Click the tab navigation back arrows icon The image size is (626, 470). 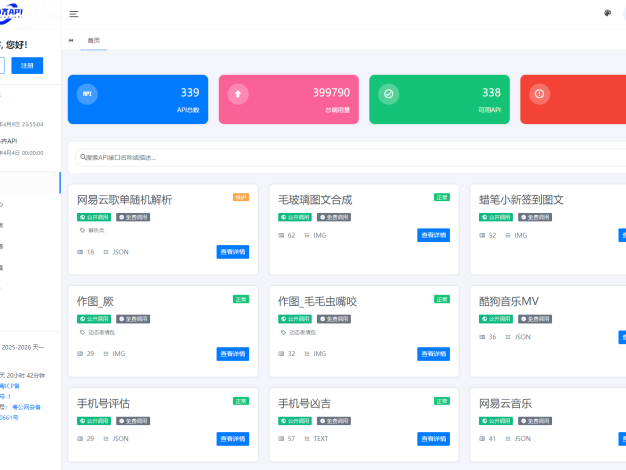pos(71,40)
